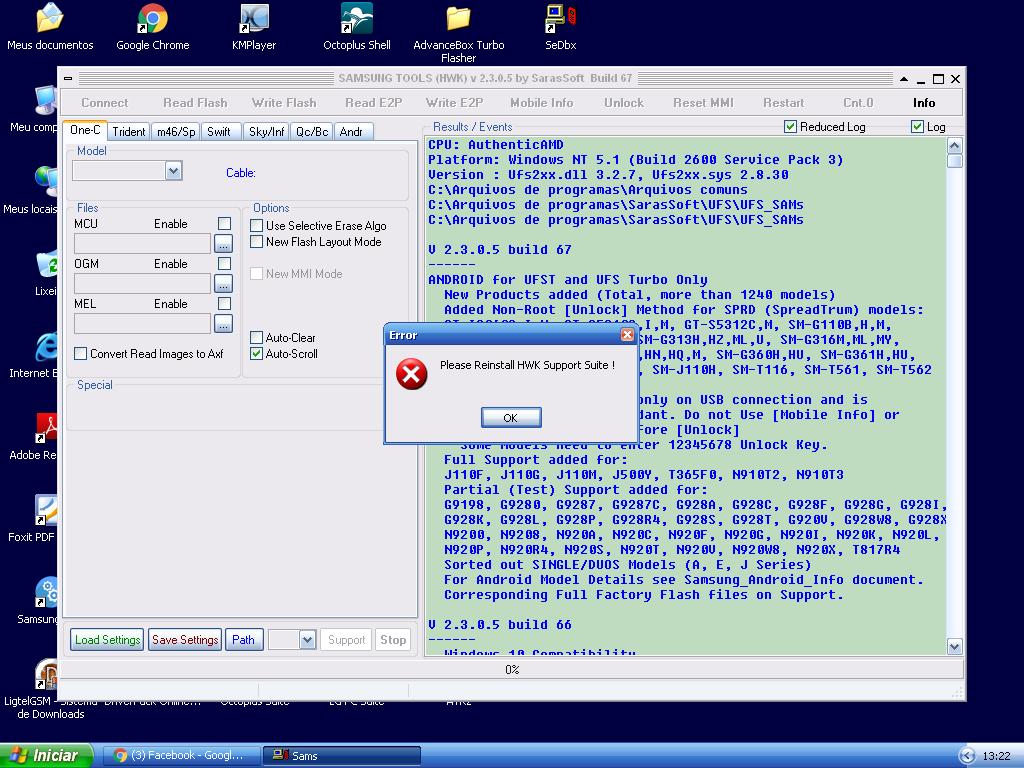This screenshot has width=1024, height=768.
Task: Browse for MCU file
Action: 223,244
